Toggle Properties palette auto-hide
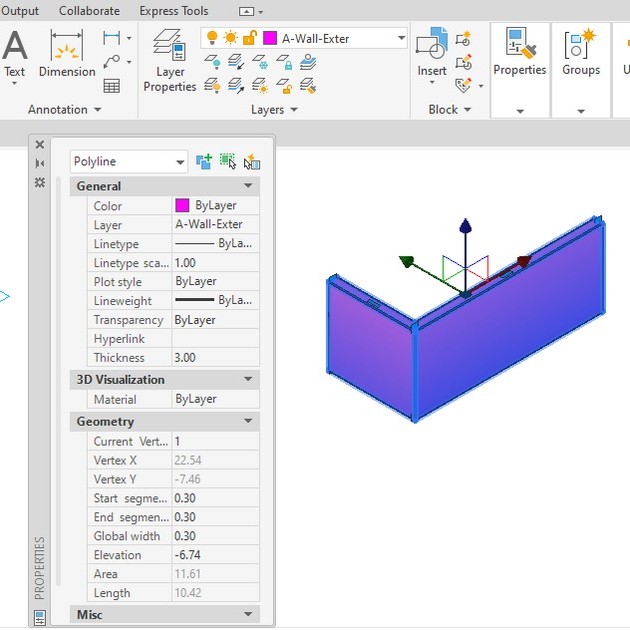Image resolution: width=630 pixels, height=630 pixels. (39, 163)
